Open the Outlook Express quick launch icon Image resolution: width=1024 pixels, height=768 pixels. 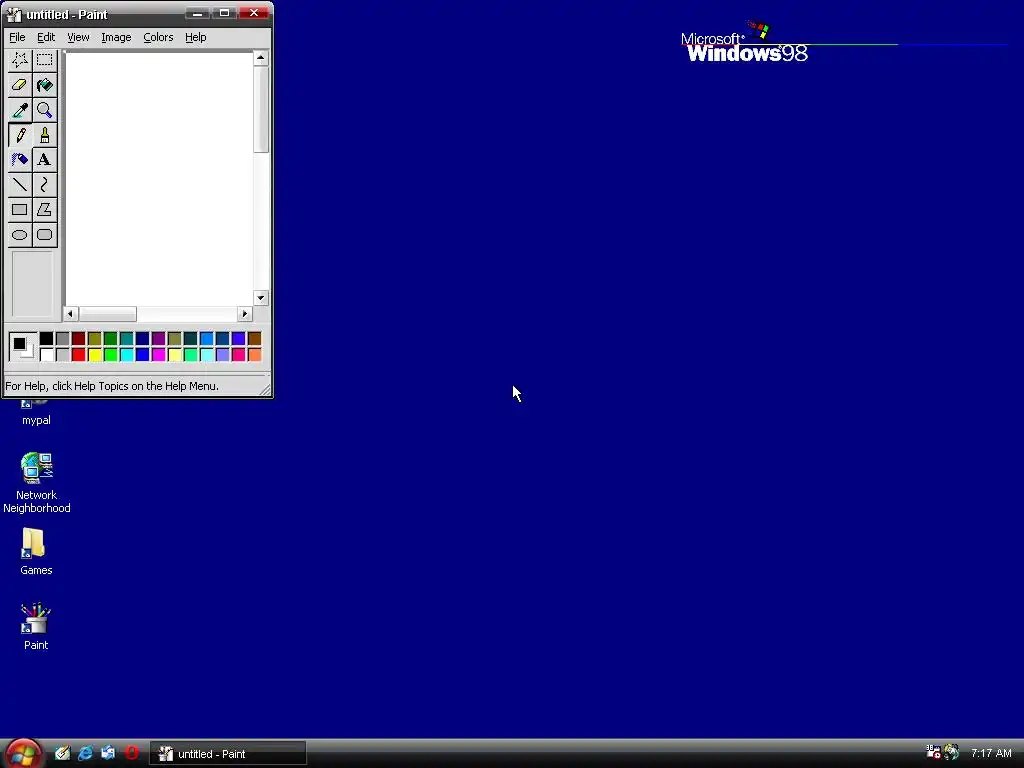click(108, 753)
